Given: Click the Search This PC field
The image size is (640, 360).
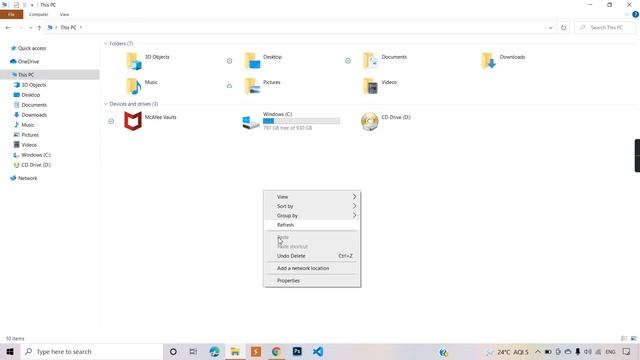Looking at the screenshot, I should [605, 27].
